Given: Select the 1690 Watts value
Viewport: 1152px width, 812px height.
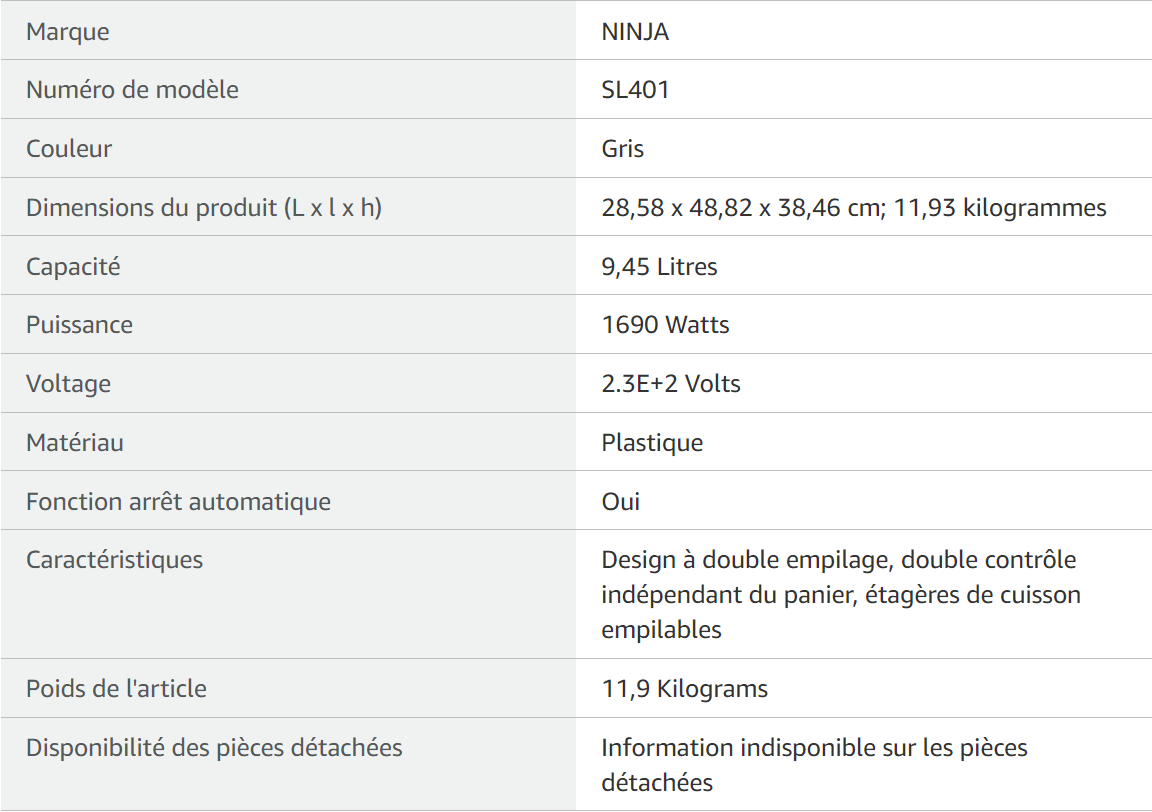Looking at the screenshot, I should point(665,325).
